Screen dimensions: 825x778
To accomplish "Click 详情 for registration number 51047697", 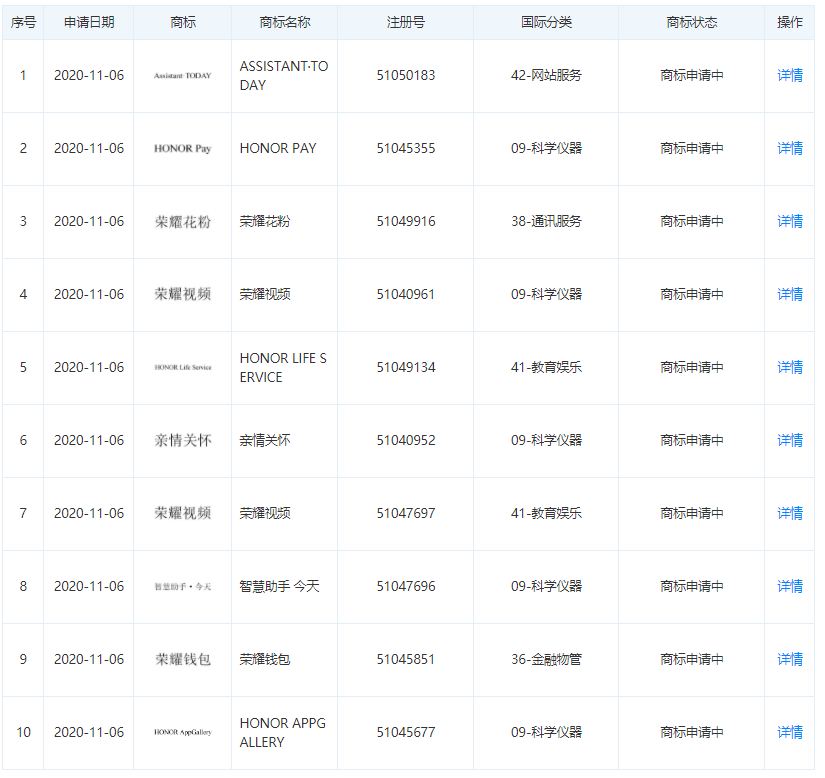I will (789, 513).
